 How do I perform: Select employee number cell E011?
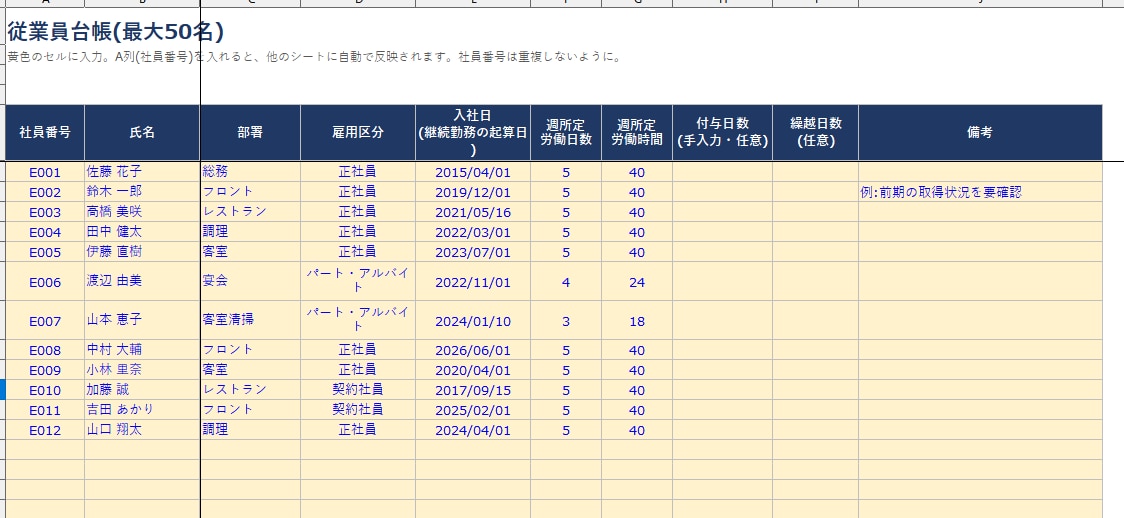pyautogui.click(x=45, y=411)
